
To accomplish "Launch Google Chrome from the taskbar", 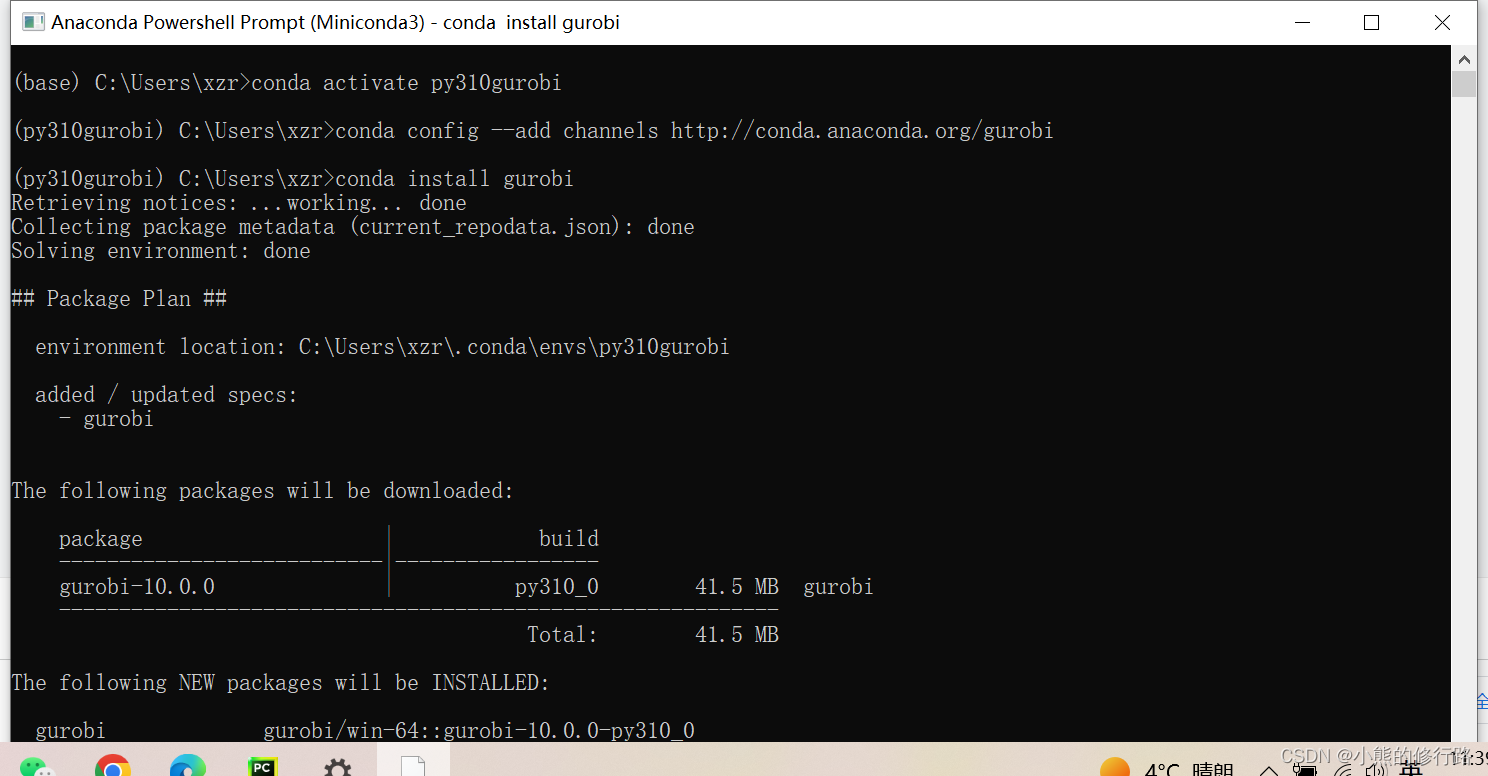I will tap(113, 768).
